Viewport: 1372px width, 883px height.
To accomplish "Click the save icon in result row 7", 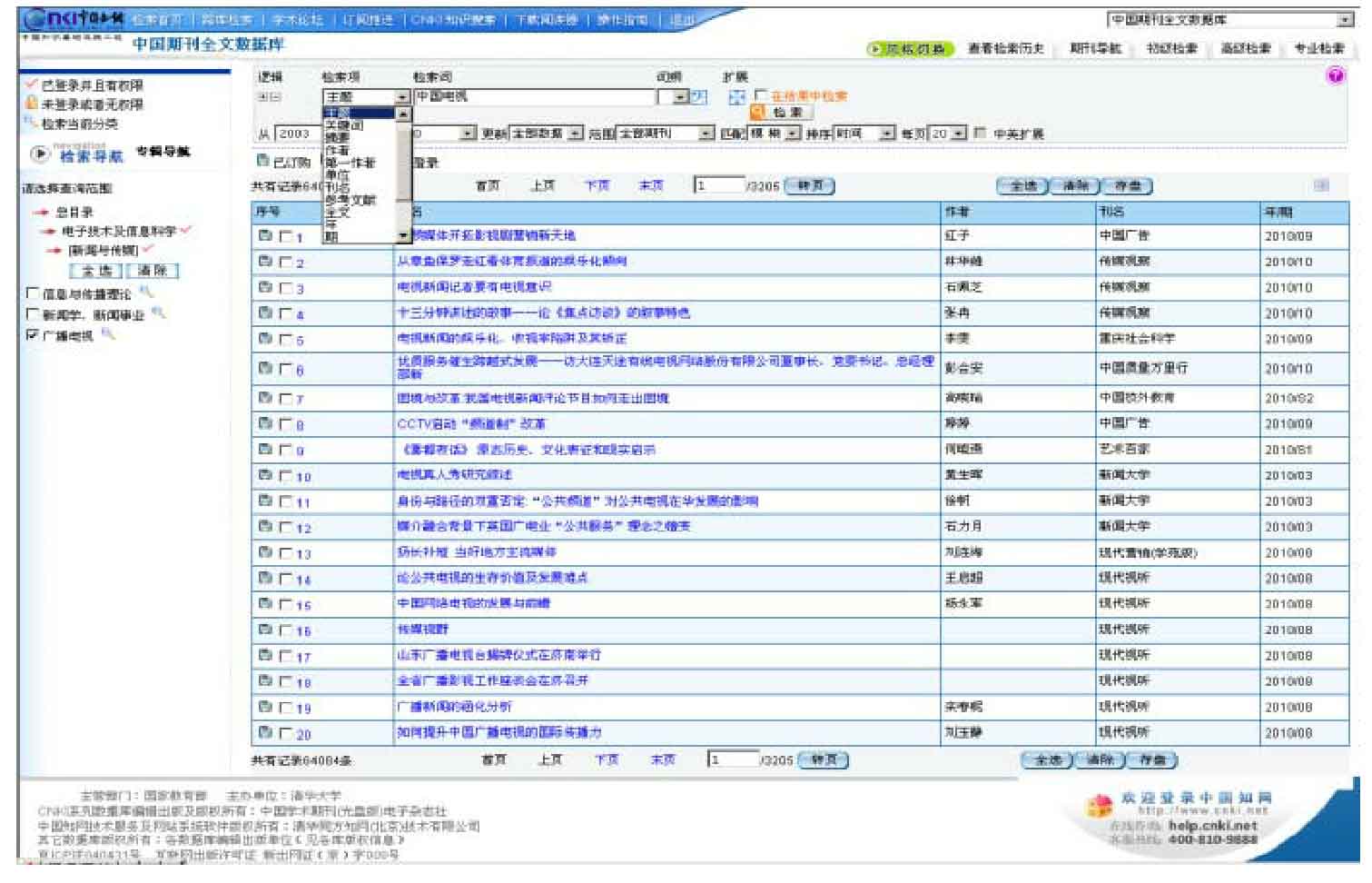I will [265, 398].
